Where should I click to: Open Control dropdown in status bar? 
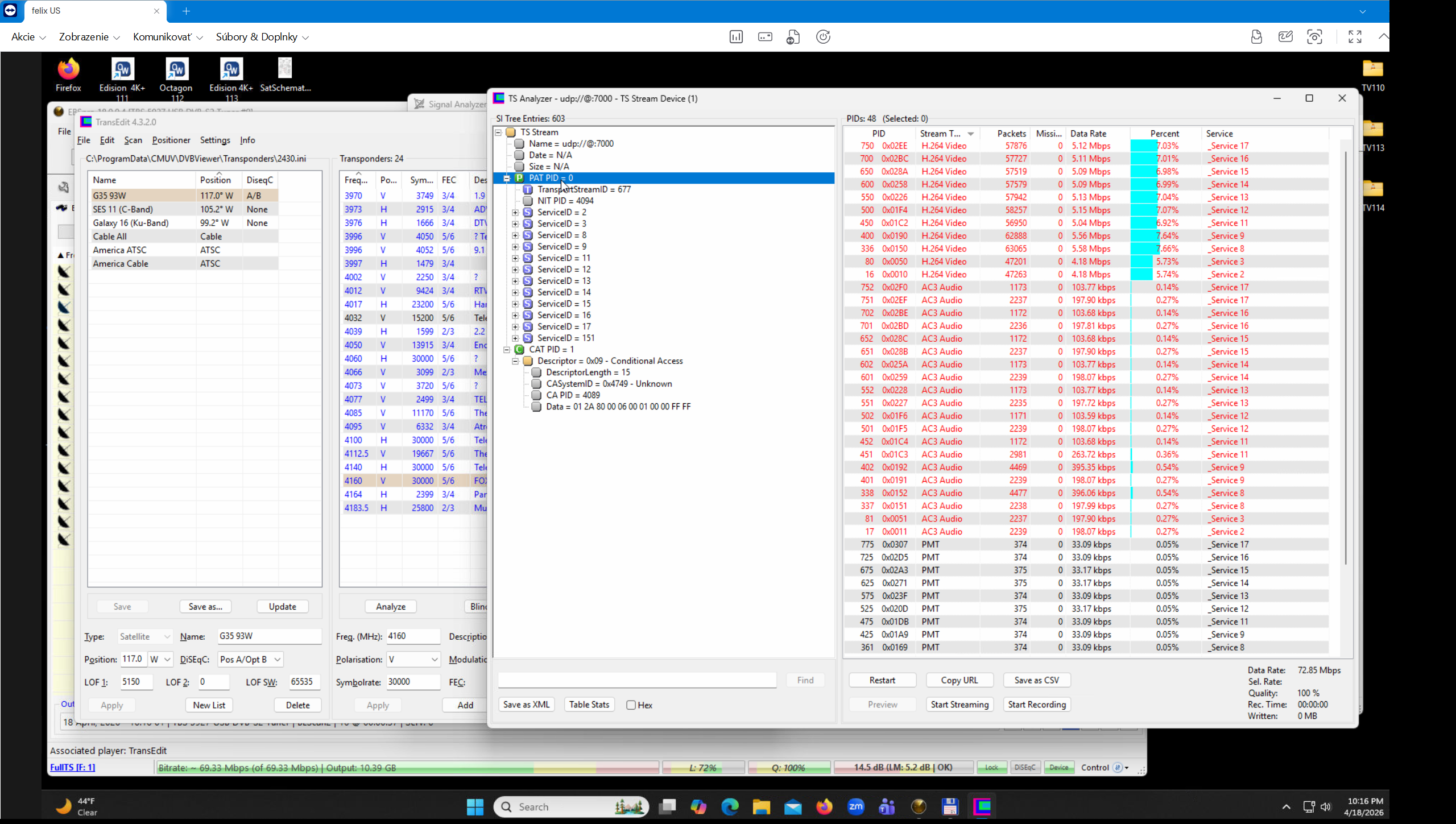click(x=1105, y=767)
